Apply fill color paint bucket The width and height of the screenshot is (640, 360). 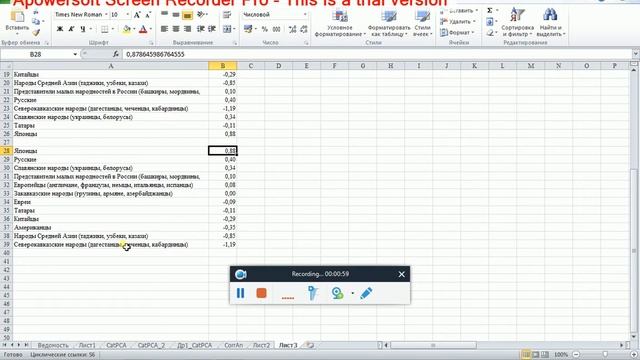pos(127,29)
